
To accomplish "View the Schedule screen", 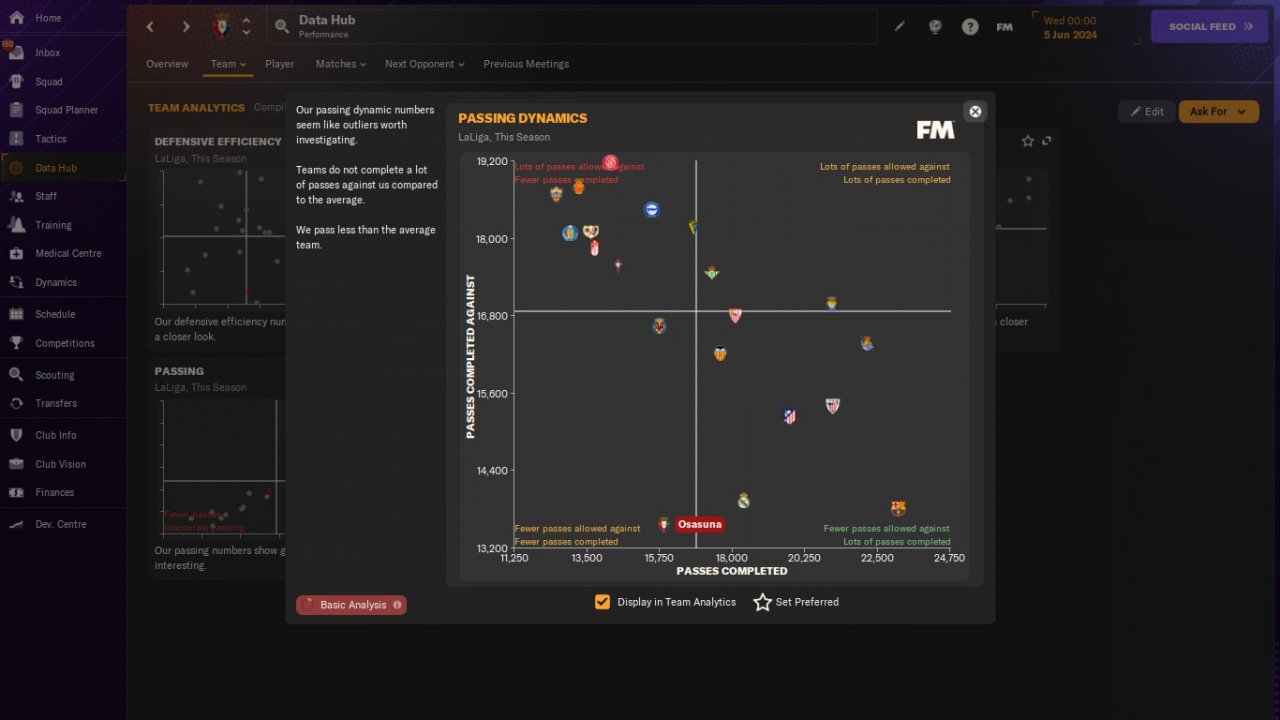I will point(55,314).
